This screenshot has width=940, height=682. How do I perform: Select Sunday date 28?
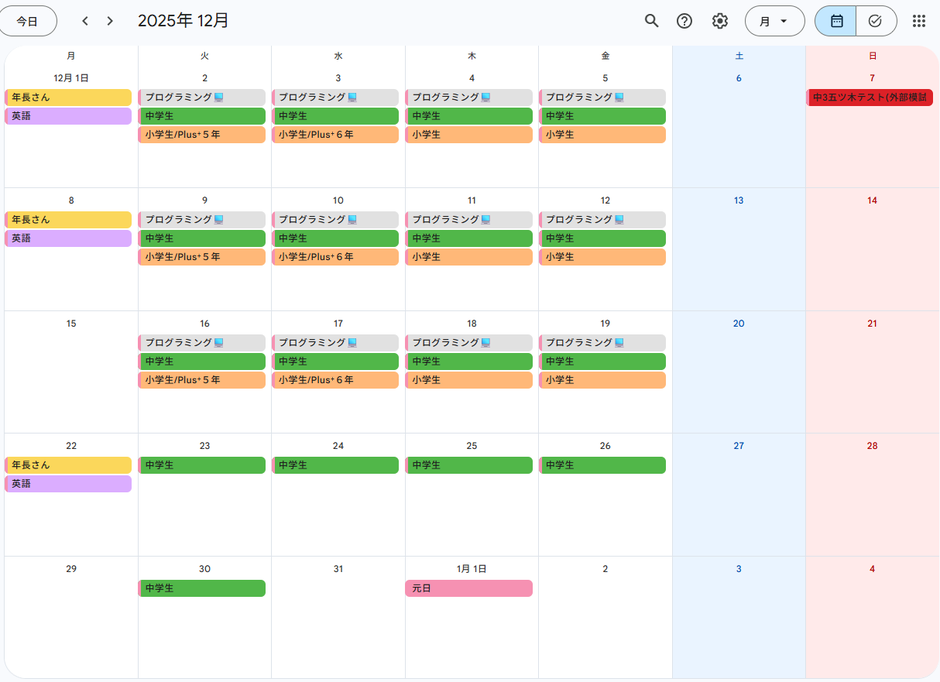click(x=872, y=445)
